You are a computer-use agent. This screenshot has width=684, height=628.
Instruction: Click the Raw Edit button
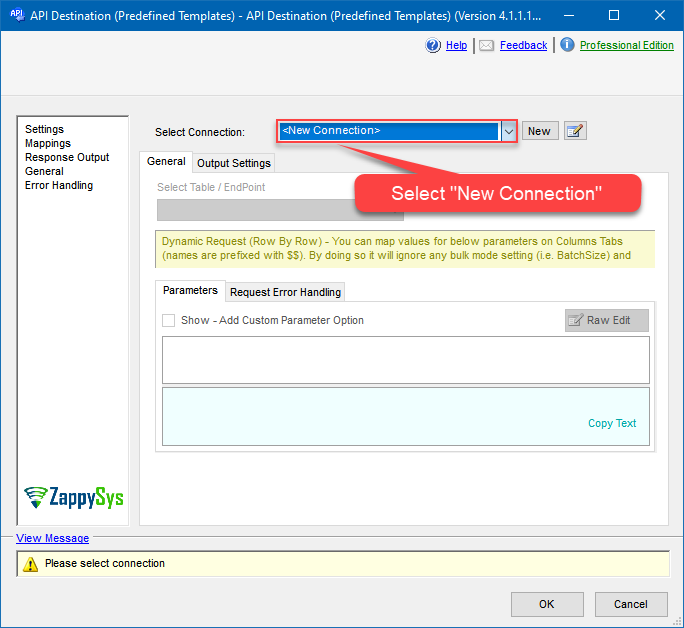coord(606,321)
